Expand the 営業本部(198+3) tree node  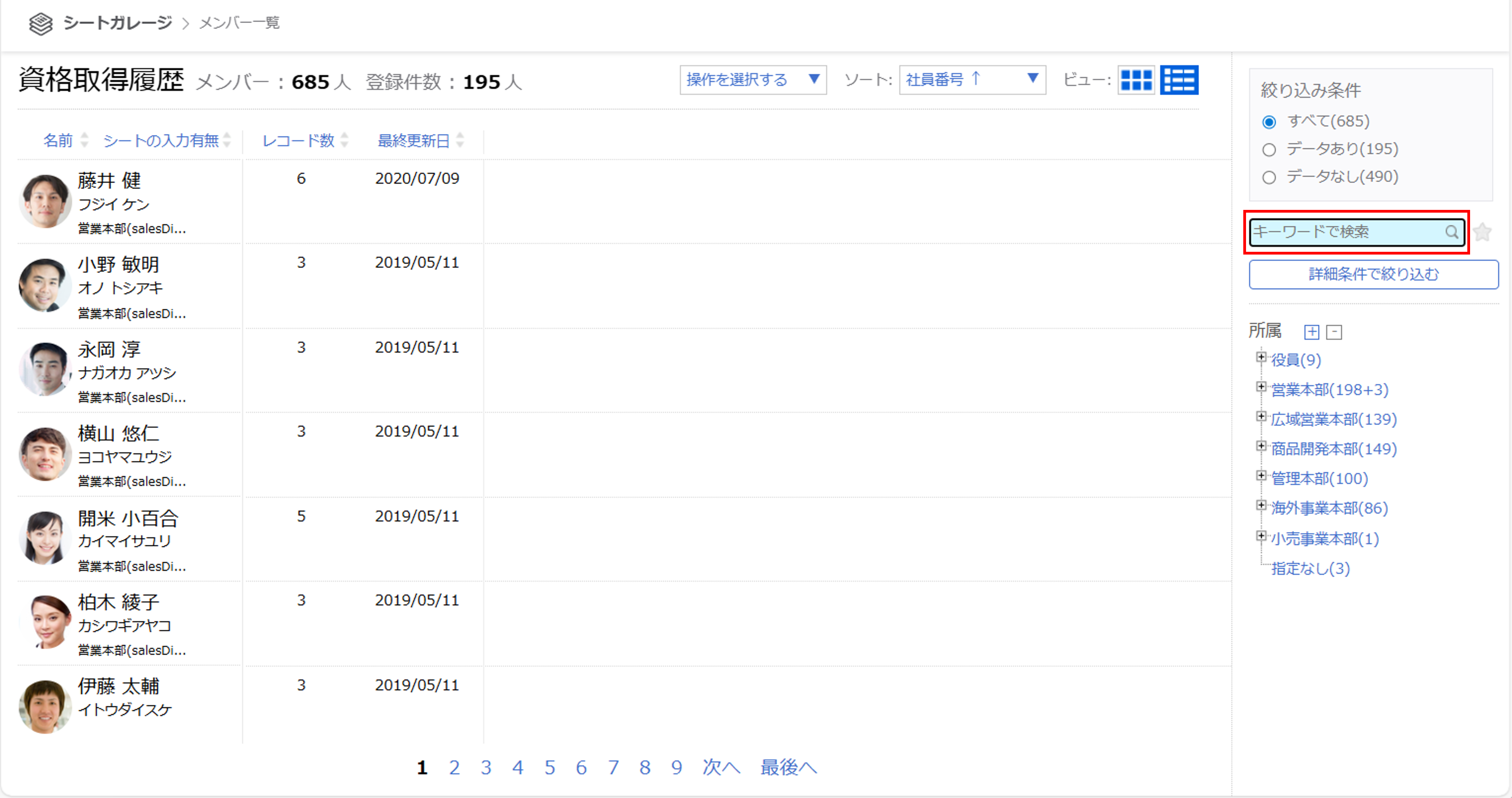coord(1261,387)
